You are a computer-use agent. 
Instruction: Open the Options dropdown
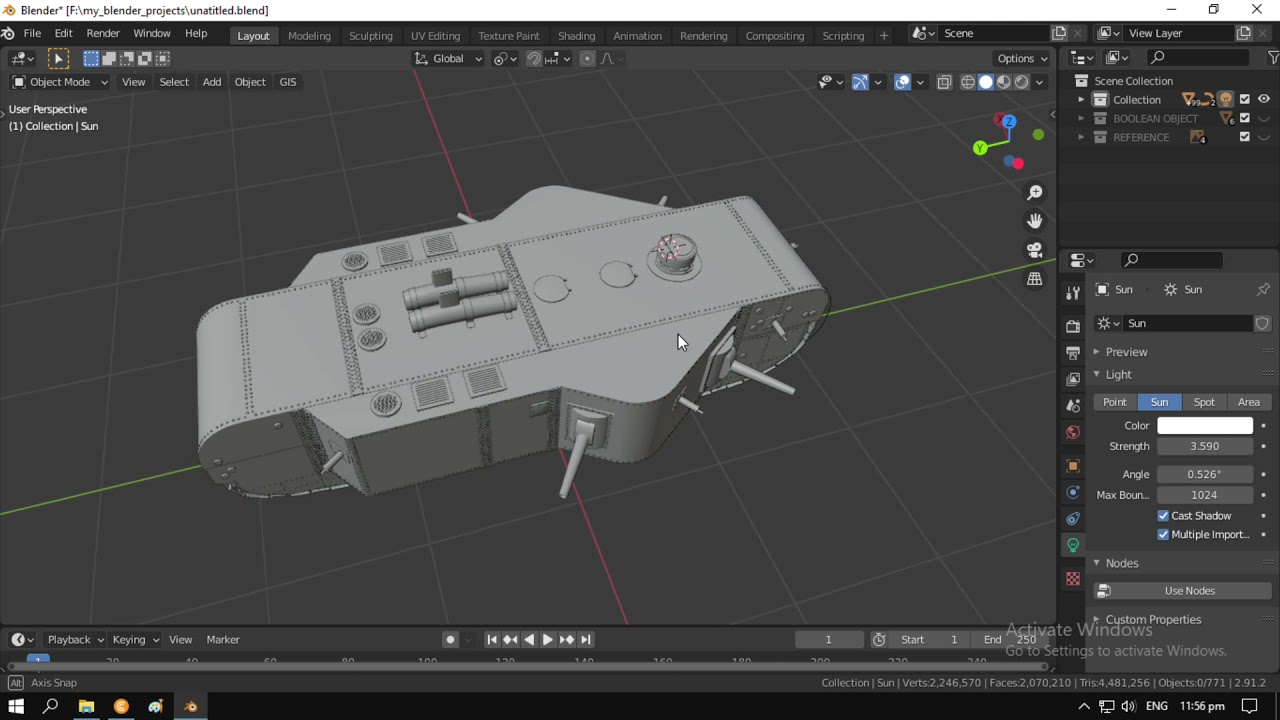(1022, 58)
